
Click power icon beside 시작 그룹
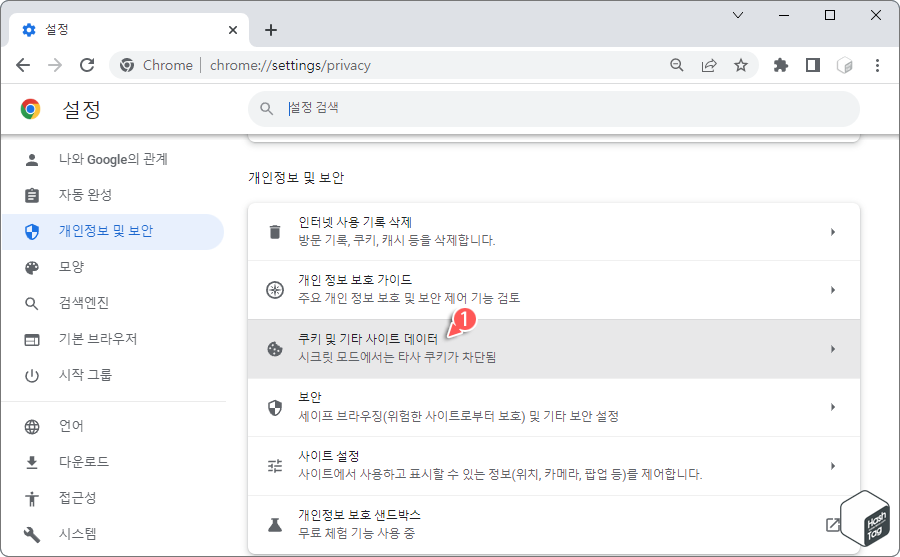[32, 376]
